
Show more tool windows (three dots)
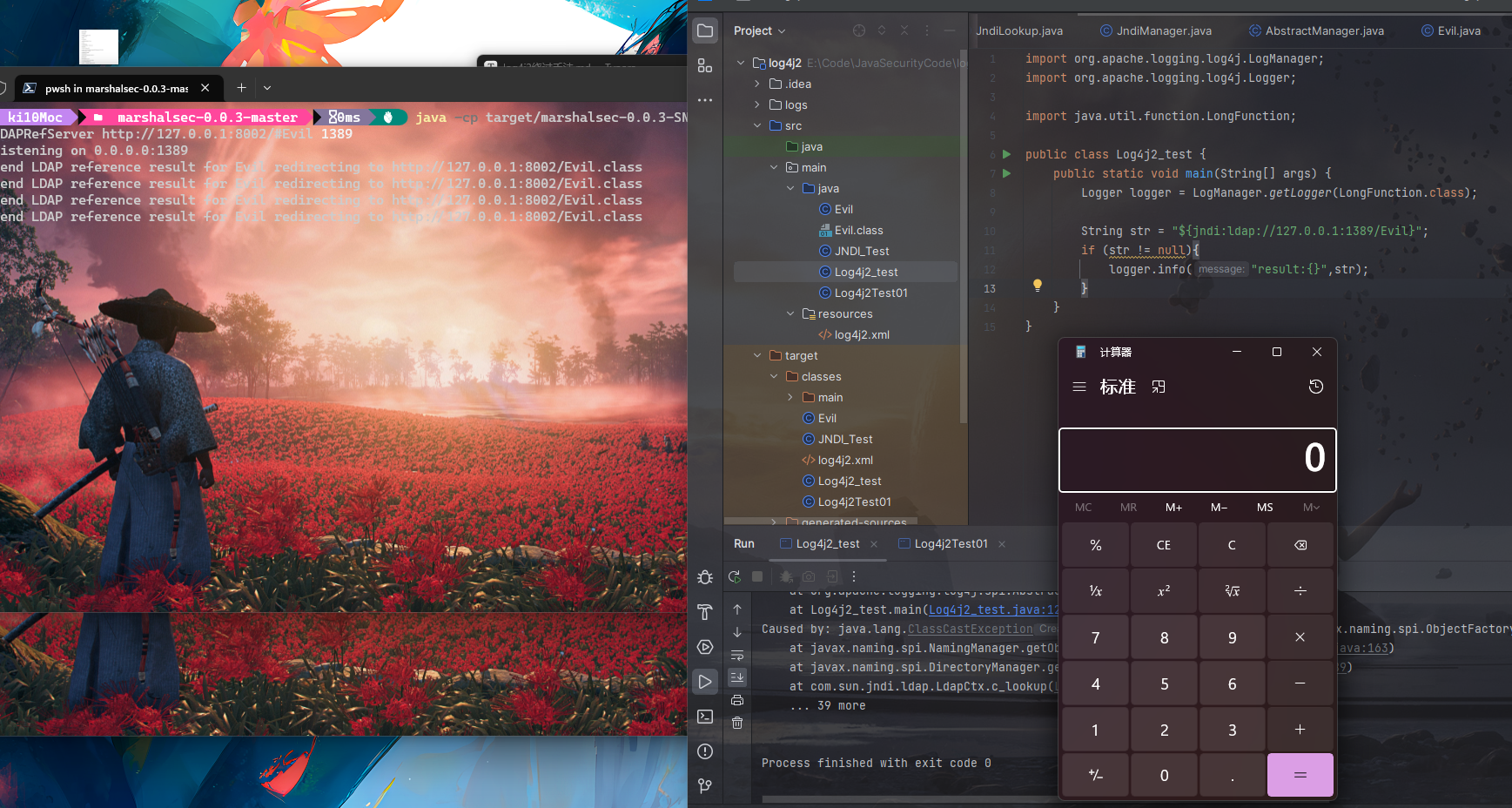pos(705,100)
